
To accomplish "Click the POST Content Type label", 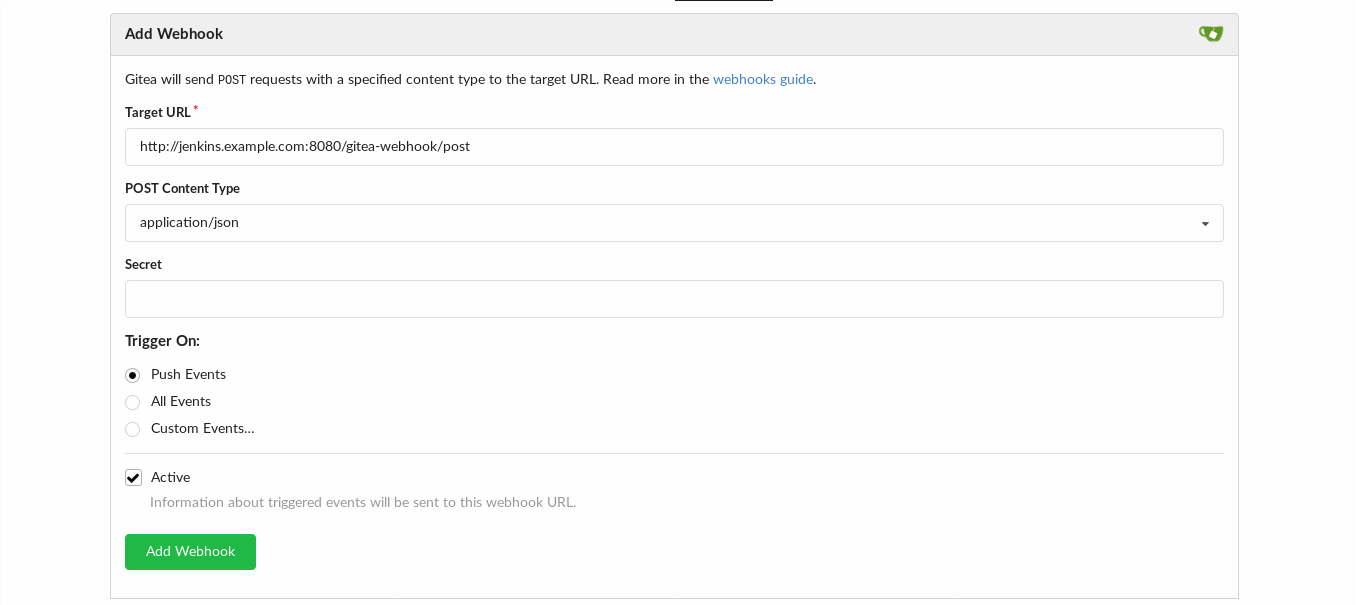I will coord(182,188).
